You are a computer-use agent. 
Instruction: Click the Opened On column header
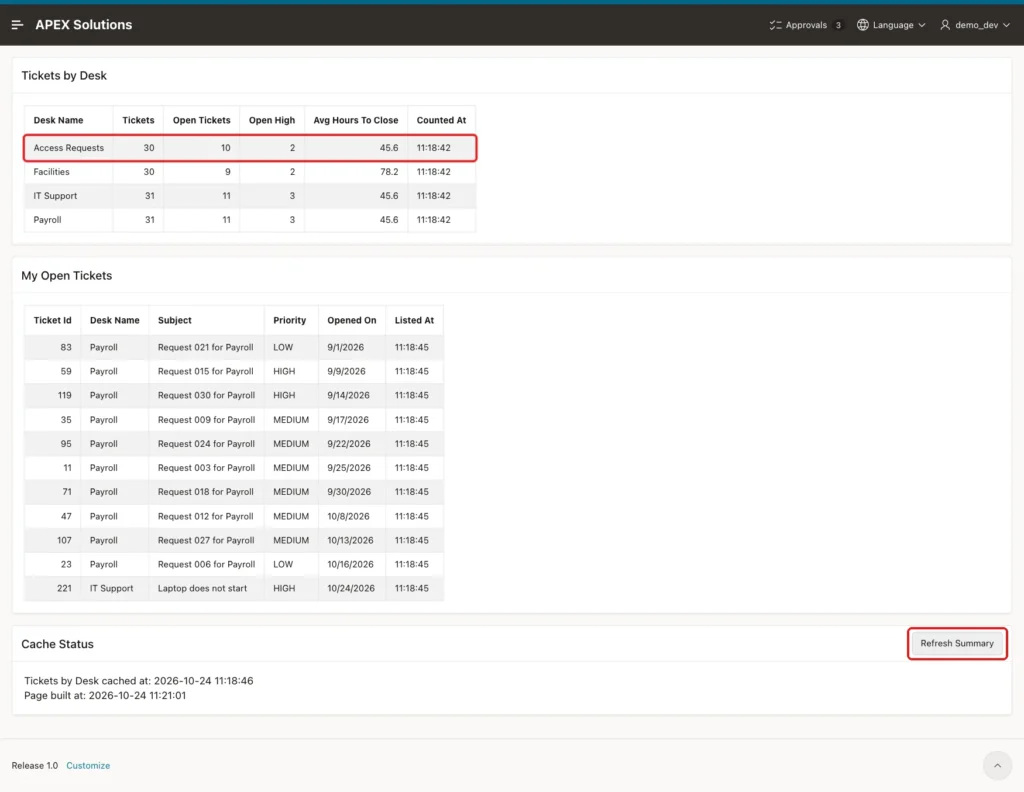pyautogui.click(x=351, y=320)
